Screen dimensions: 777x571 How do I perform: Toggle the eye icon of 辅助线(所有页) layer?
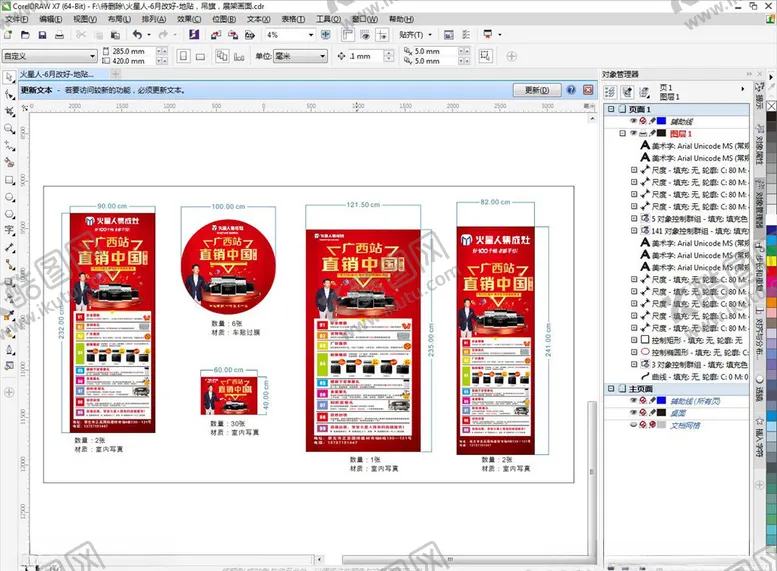(x=633, y=400)
